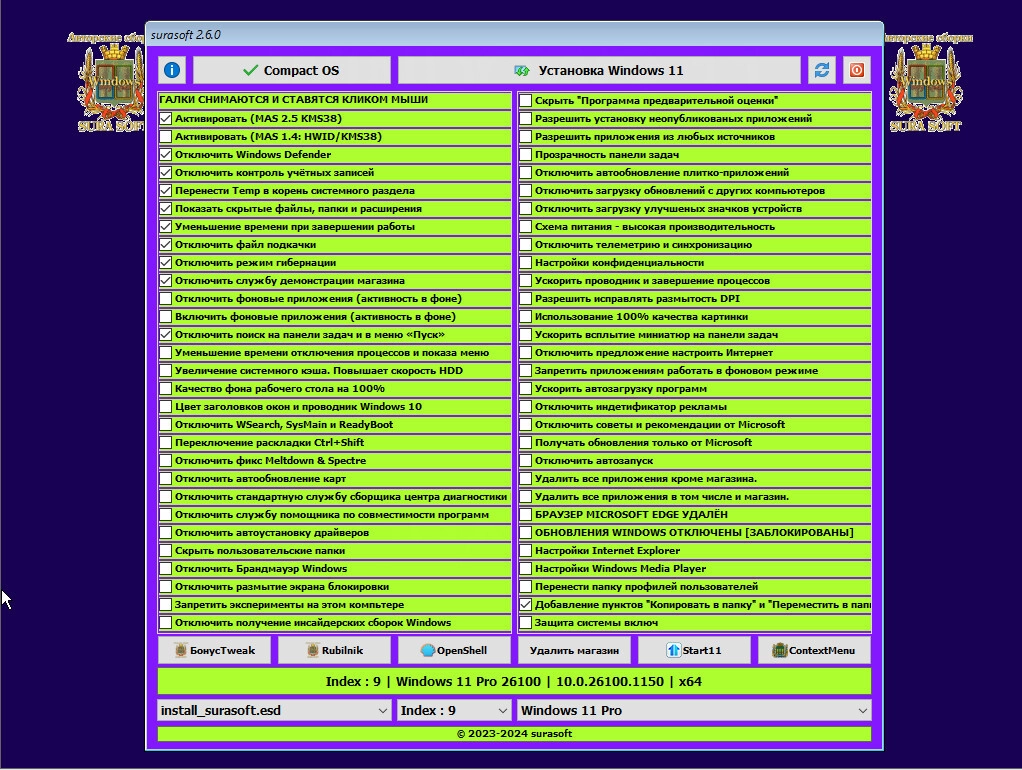Viewport: 1022px width, 770px height.
Task: Check Включить фоновые приложения (активность в фоне)
Action: coord(166,317)
